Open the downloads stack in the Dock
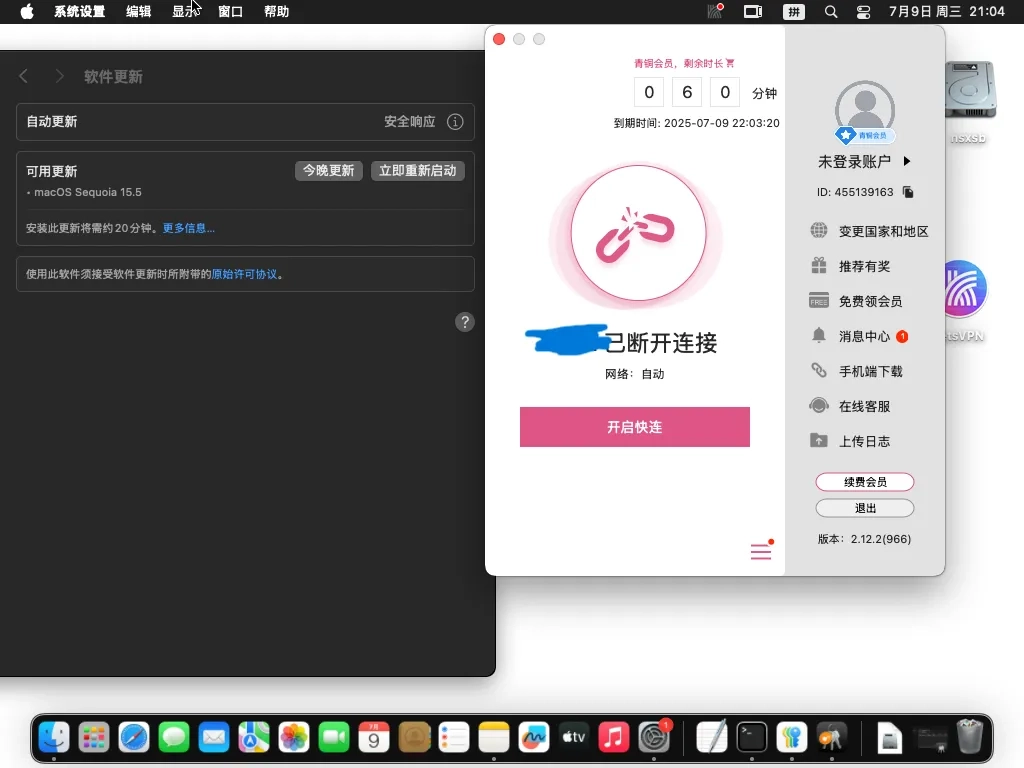Image resolution: width=1024 pixels, height=768 pixels. tap(889, 738)
